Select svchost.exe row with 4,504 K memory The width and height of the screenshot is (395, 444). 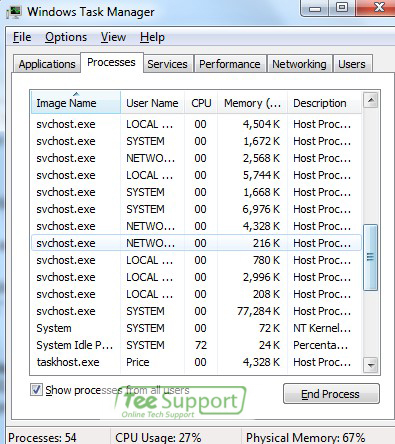[196, 124]
